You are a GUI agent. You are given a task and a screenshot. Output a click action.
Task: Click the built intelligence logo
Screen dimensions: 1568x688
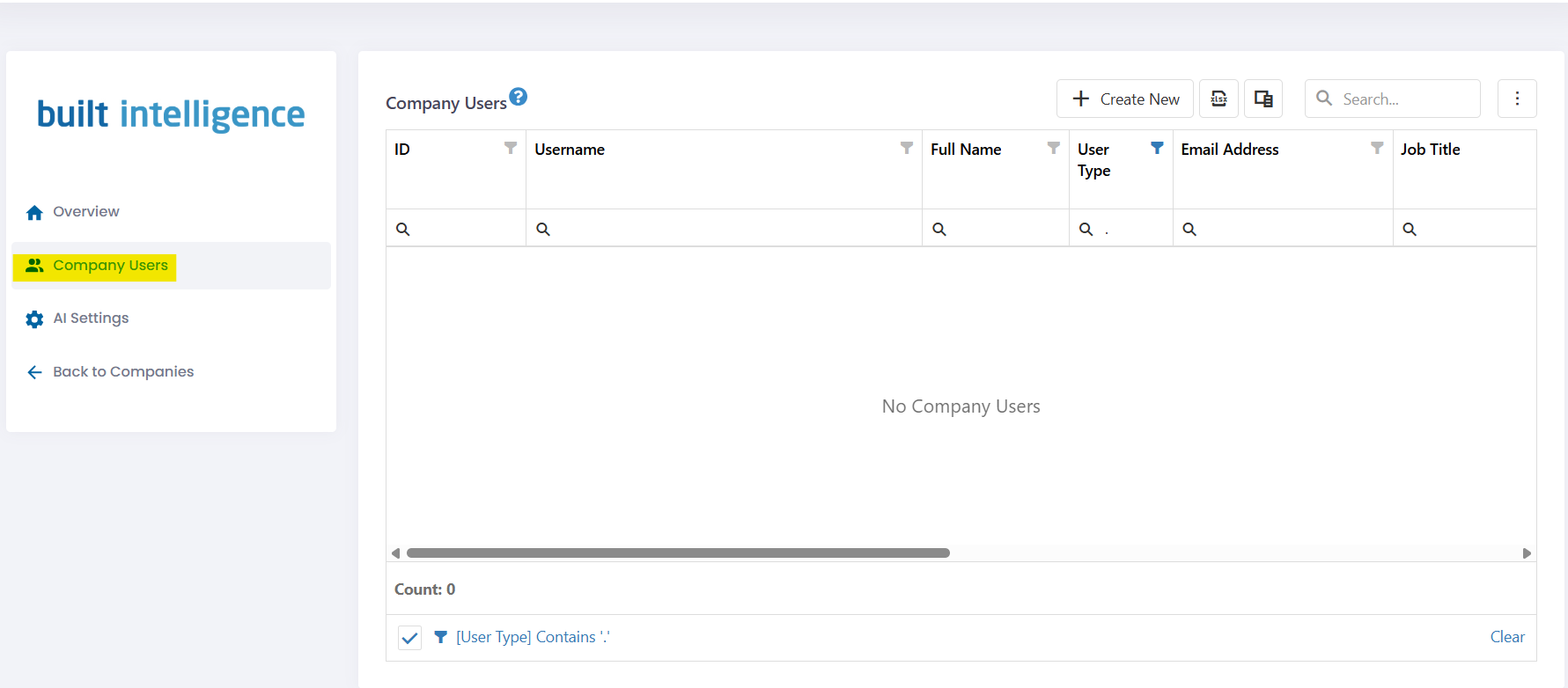tap(171, 114)
